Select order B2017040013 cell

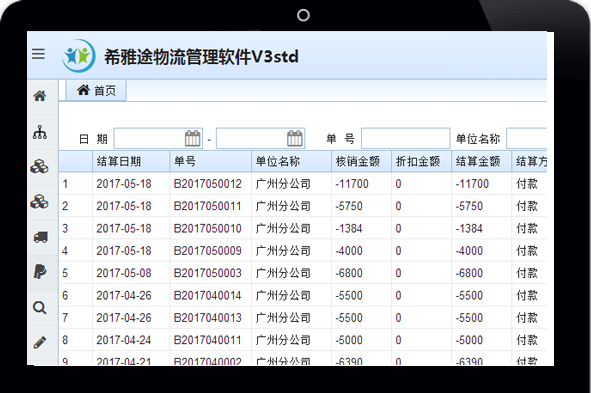coord(211,318)
